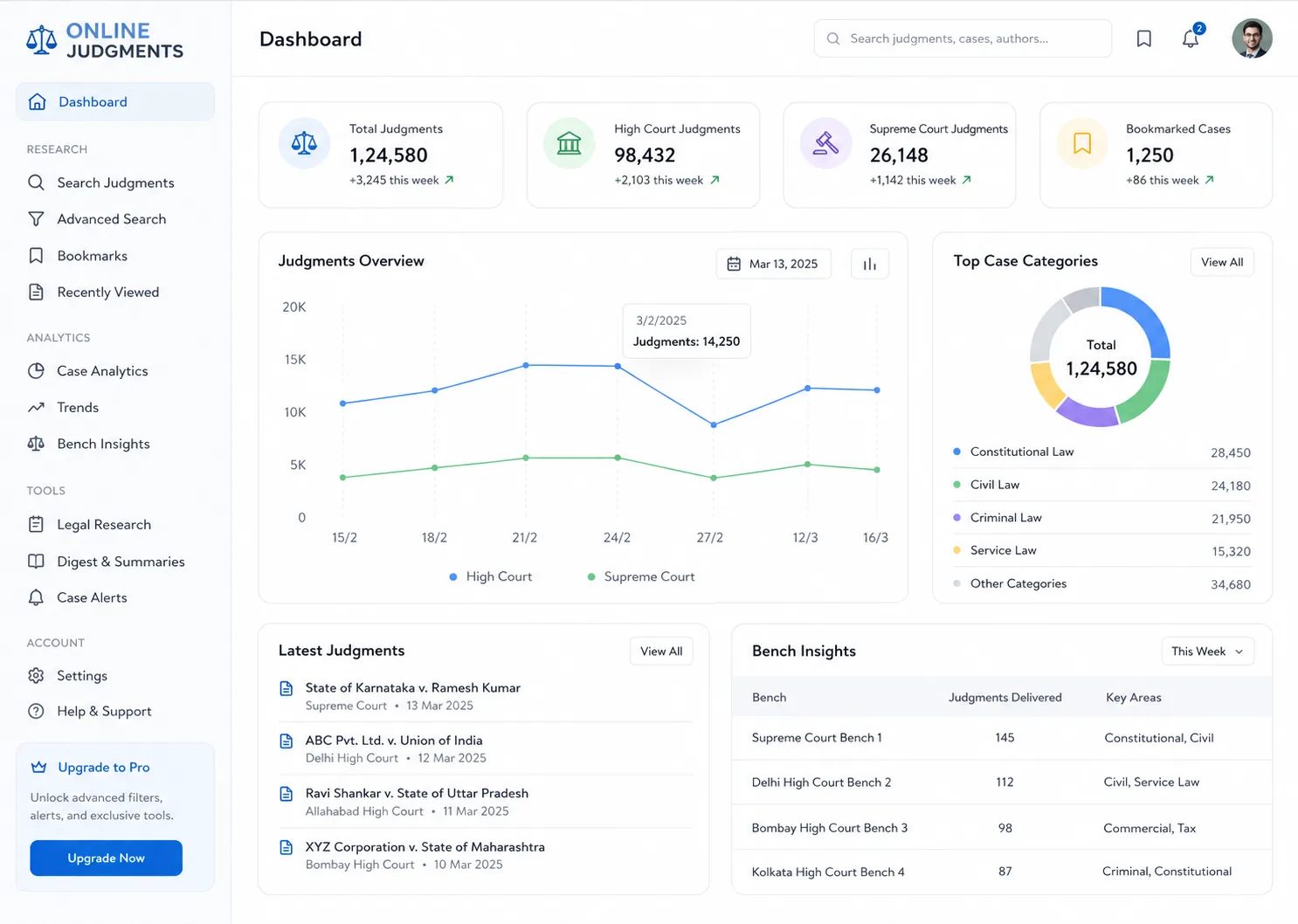Image resolution: width=1298 pixels, height=924 pixels.
Task: Click the courthouse icon on High Court Judgments card
Action: (x=570, y=143)
